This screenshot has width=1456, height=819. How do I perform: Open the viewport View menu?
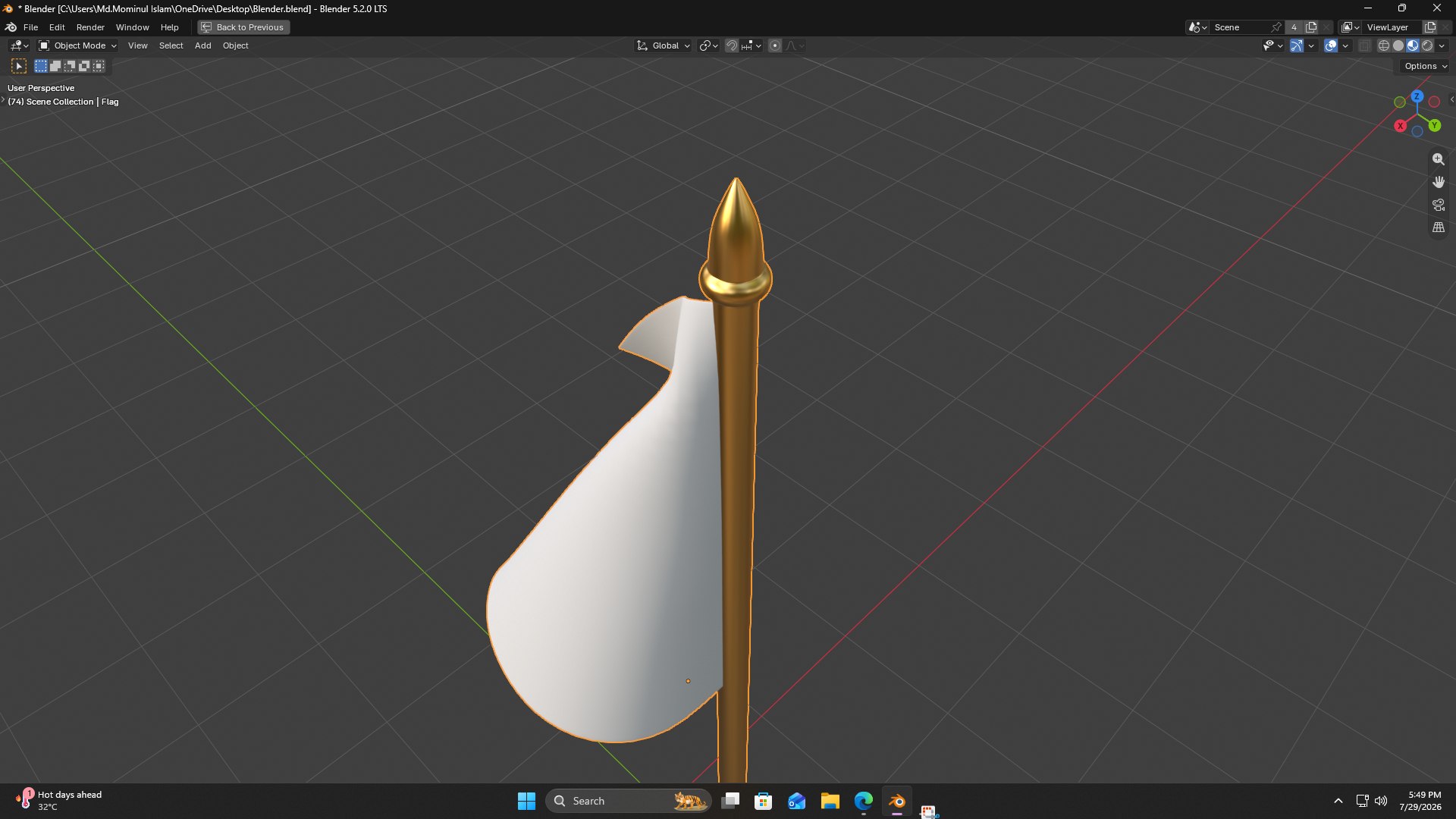(137, 45)
